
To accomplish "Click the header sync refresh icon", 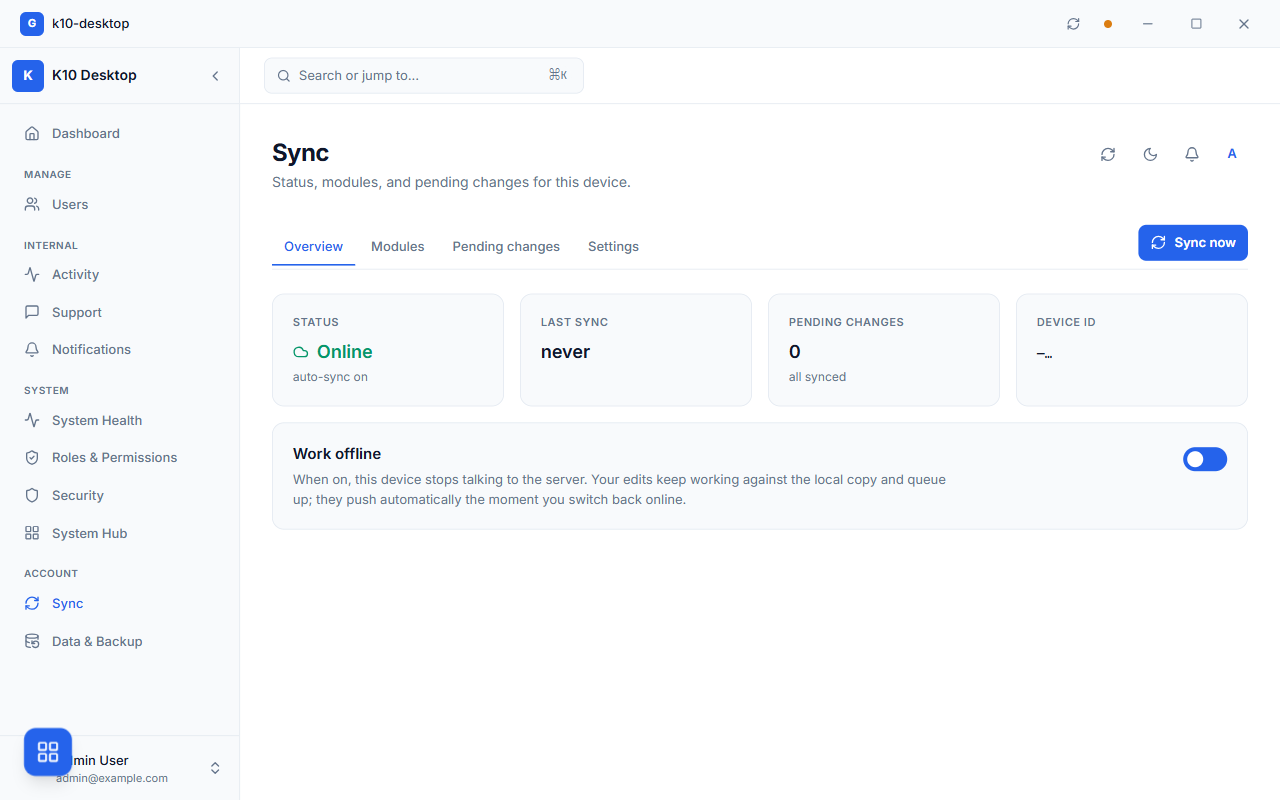I will 1108,154.
